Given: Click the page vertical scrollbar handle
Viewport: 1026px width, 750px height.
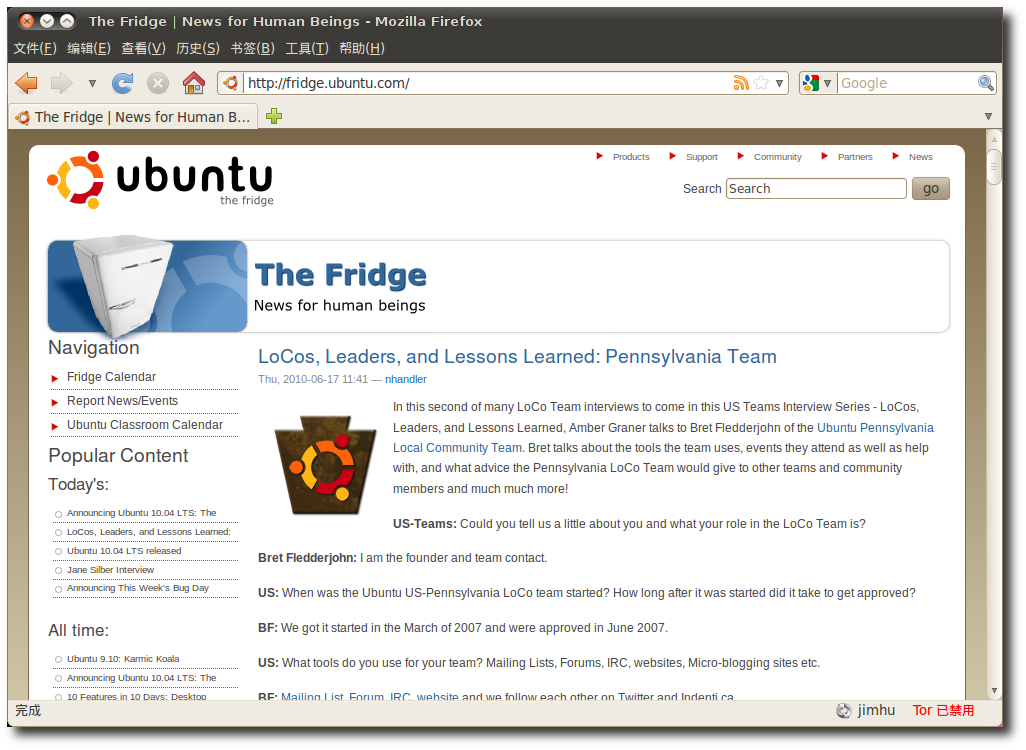Looking at the screenshot, I should (994, 167).
